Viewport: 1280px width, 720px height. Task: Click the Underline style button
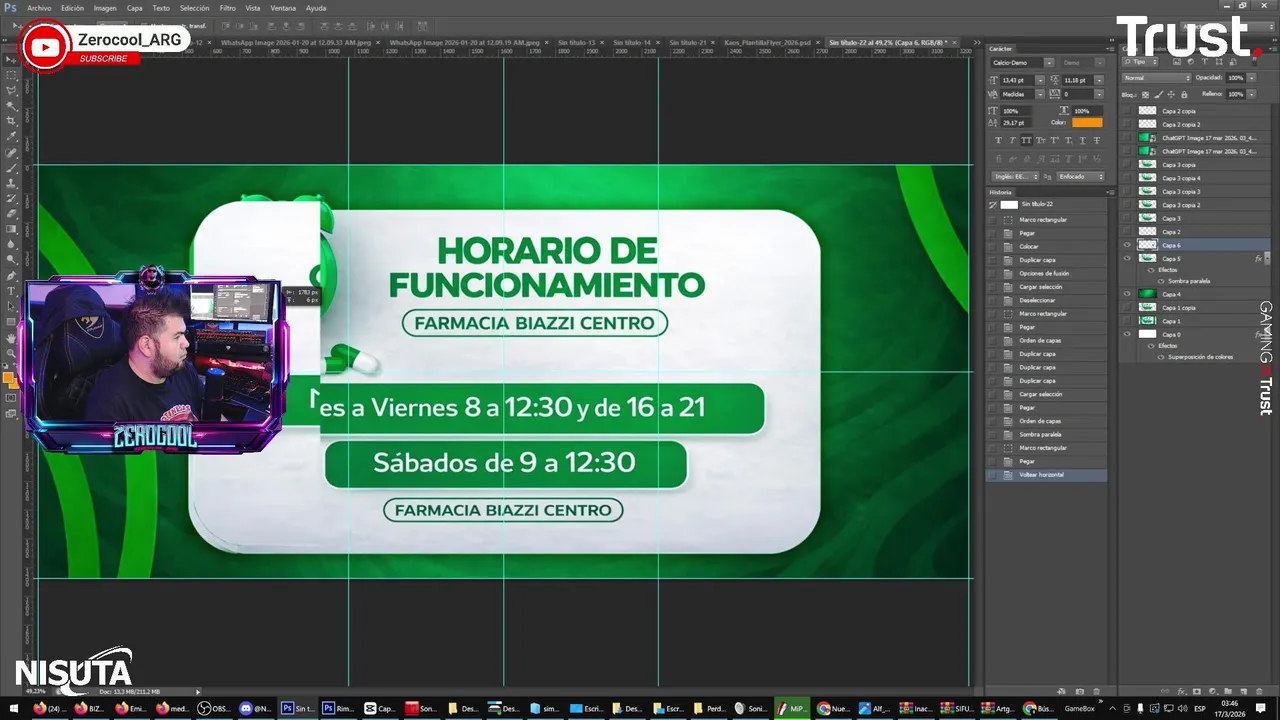tap(1083, 140)
